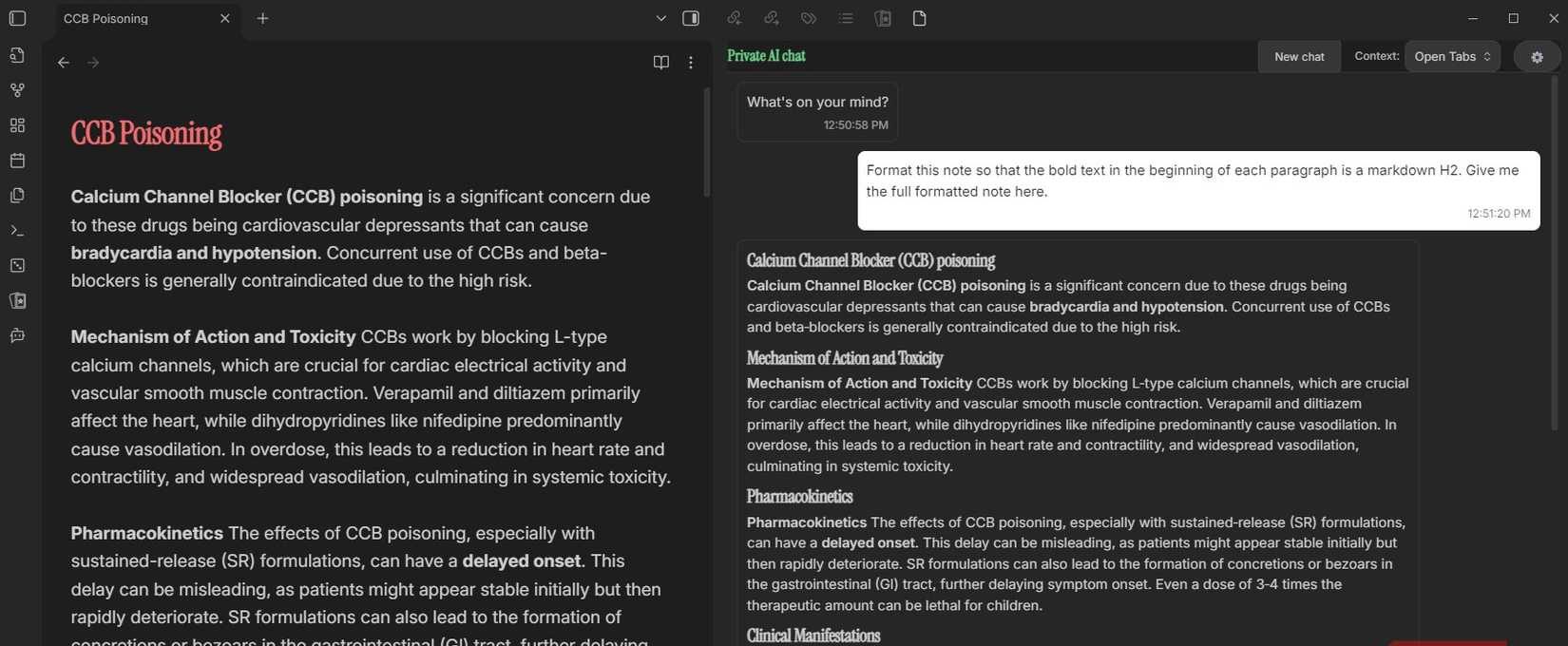Toggle the right sidebar

pos(691,18)
